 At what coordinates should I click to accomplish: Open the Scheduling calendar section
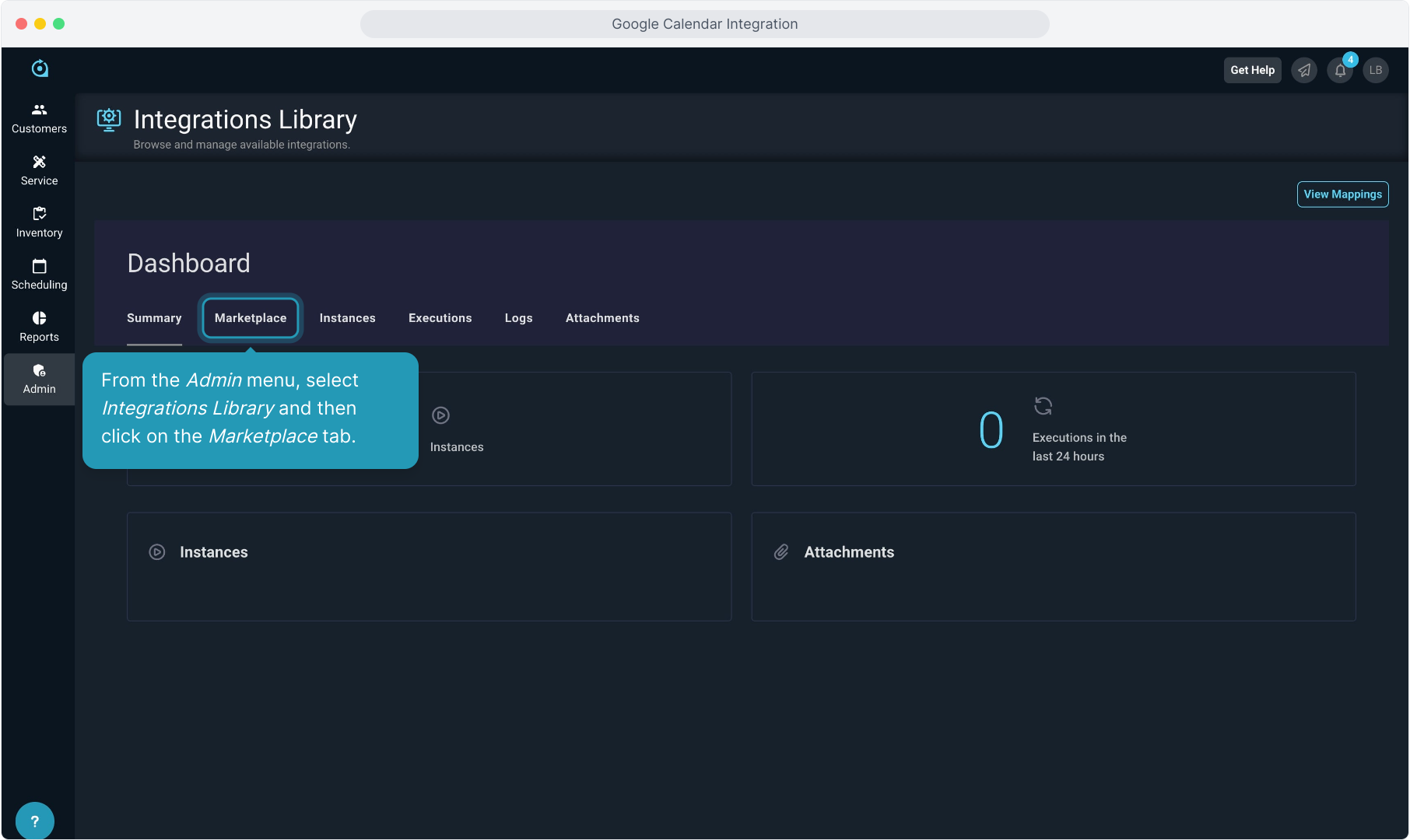click(x=39, y=275)
